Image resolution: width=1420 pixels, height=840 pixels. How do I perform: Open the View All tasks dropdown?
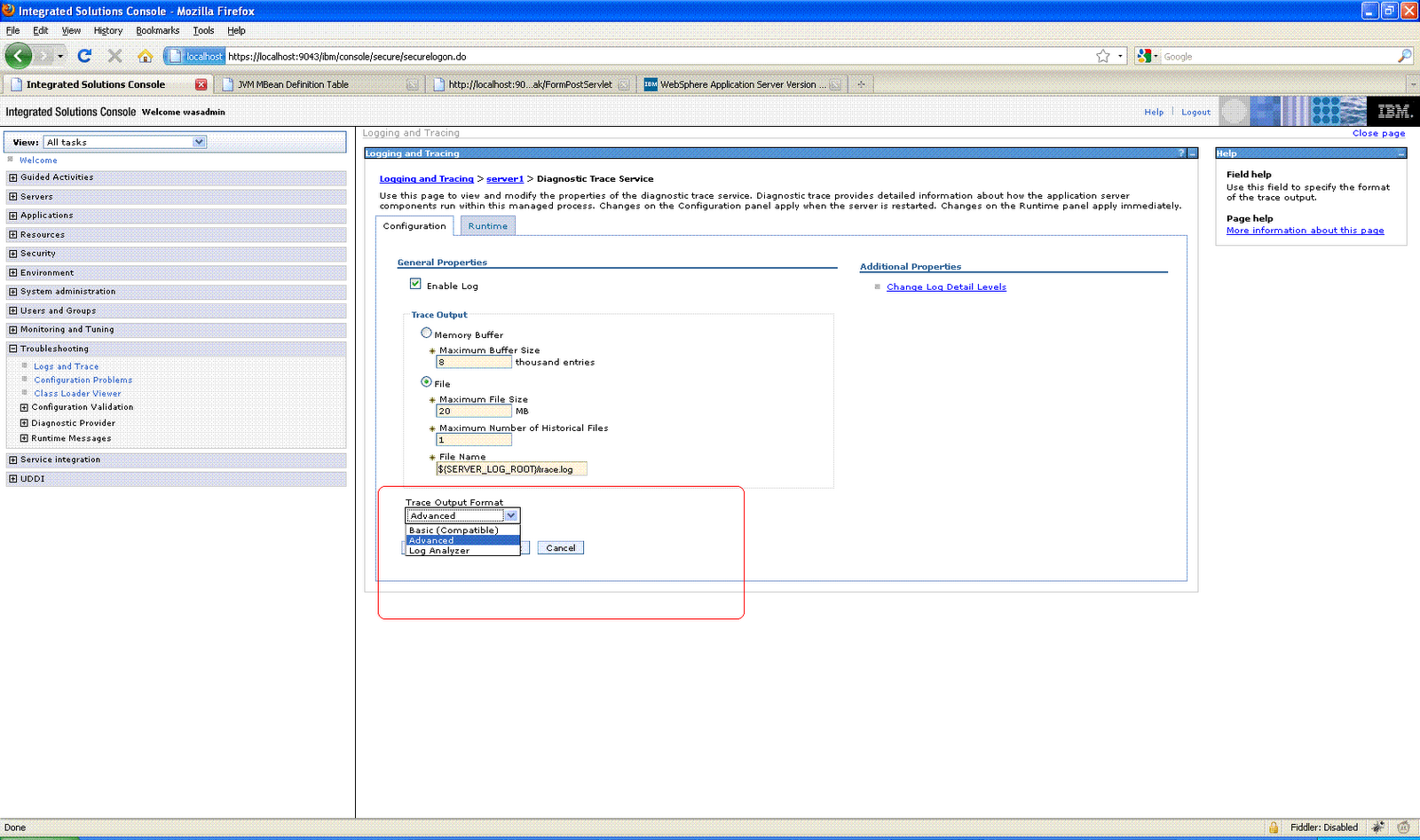[x=125, y=142]
